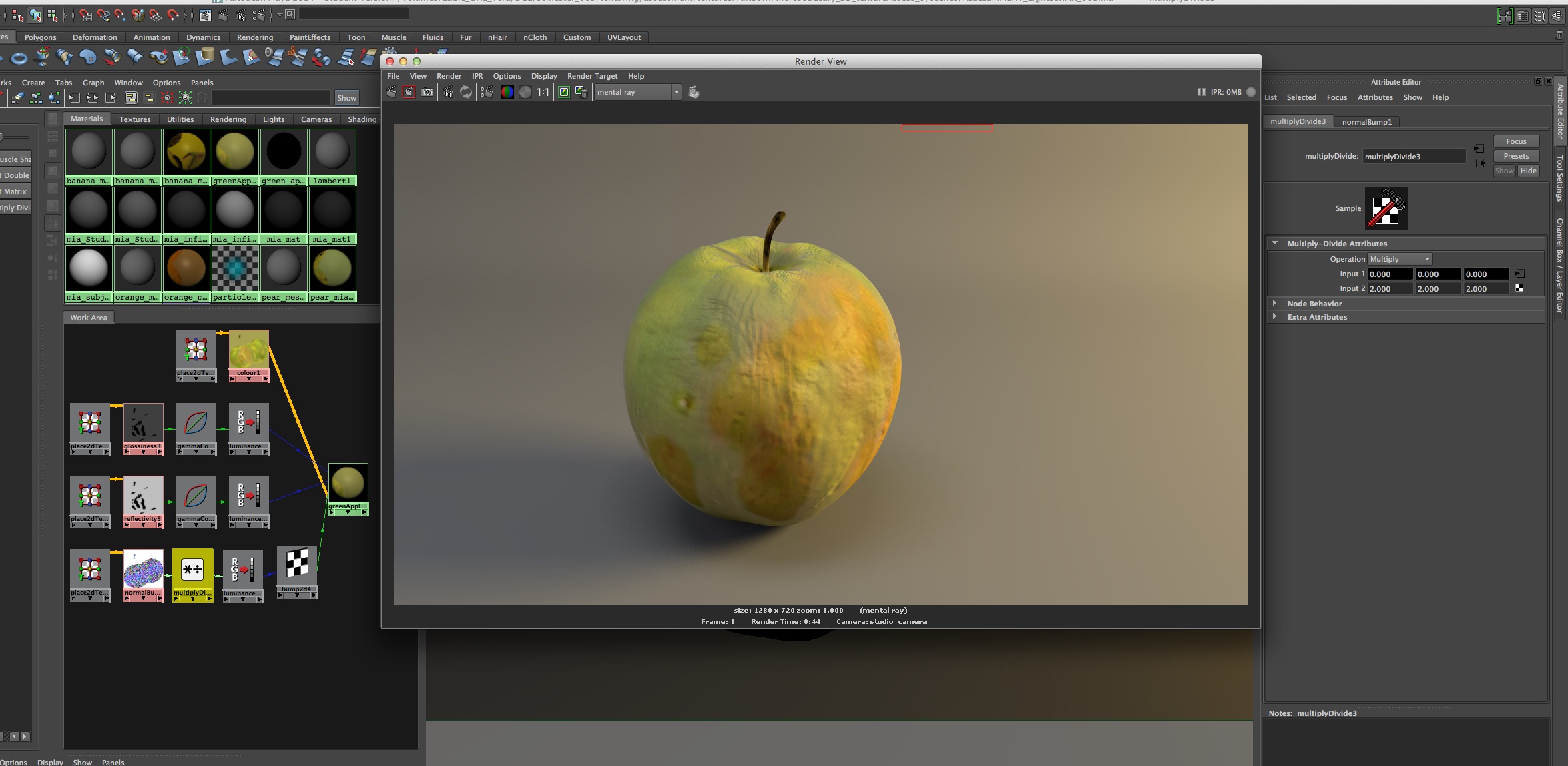Click the refresh IPR image icon
1568x766 pixels.
point(466,92)
